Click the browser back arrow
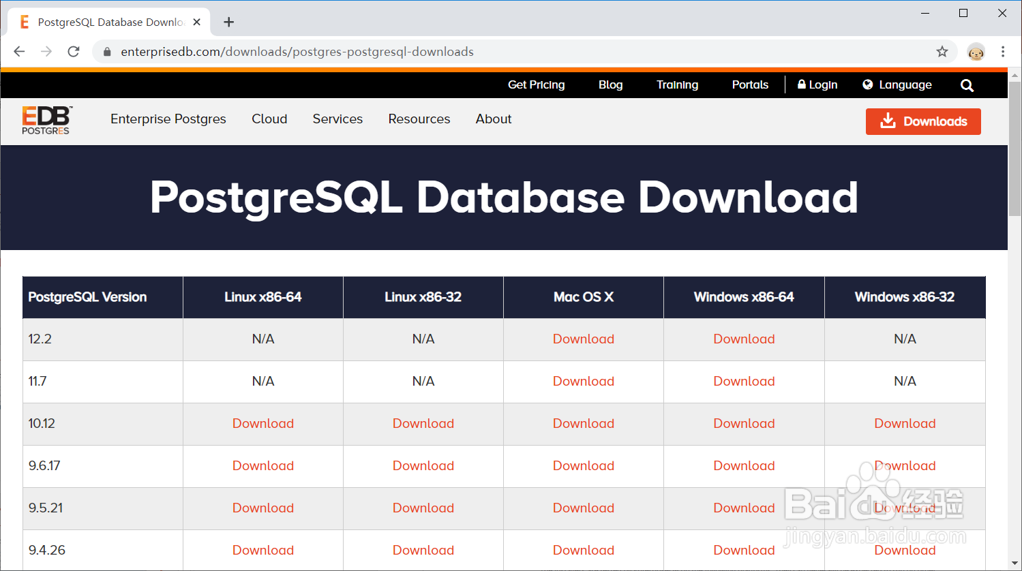Viewport: 1022px width, 571px height. click(19, 52)
